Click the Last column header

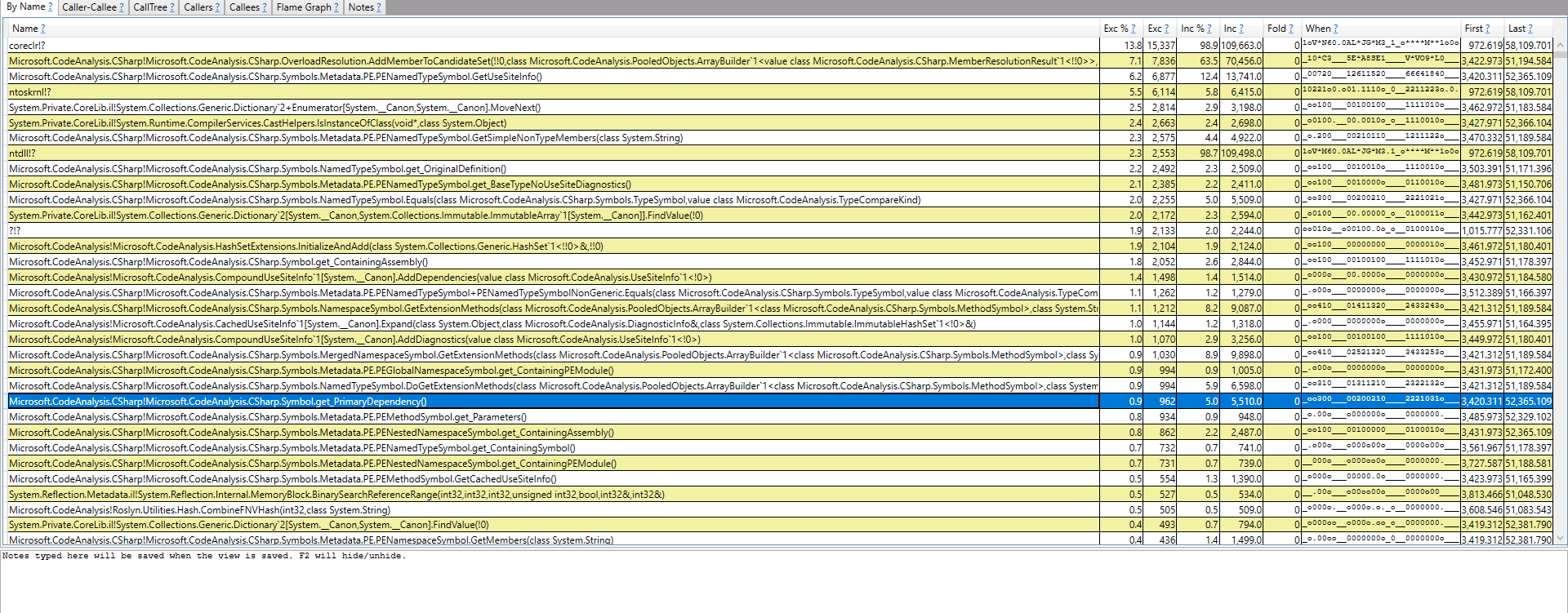[x=1517, y=29]
